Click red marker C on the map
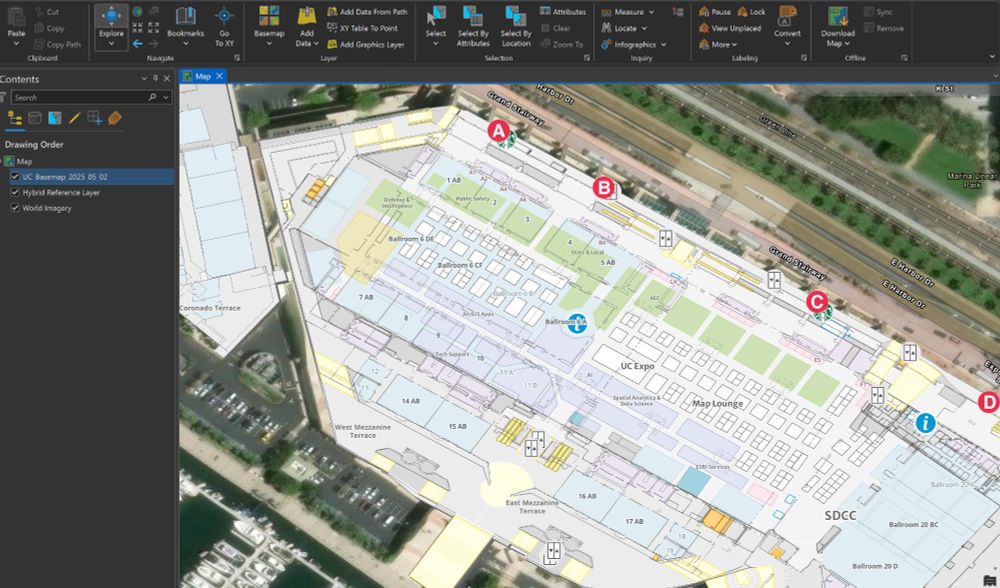The image size is (1000, 588). [x=817, y=302]
